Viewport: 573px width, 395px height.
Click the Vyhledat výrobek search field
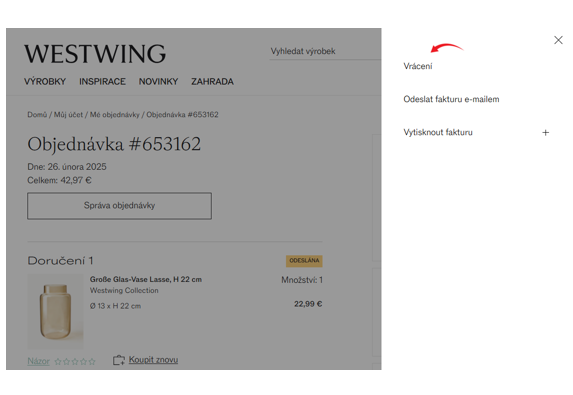coord(325,52)
